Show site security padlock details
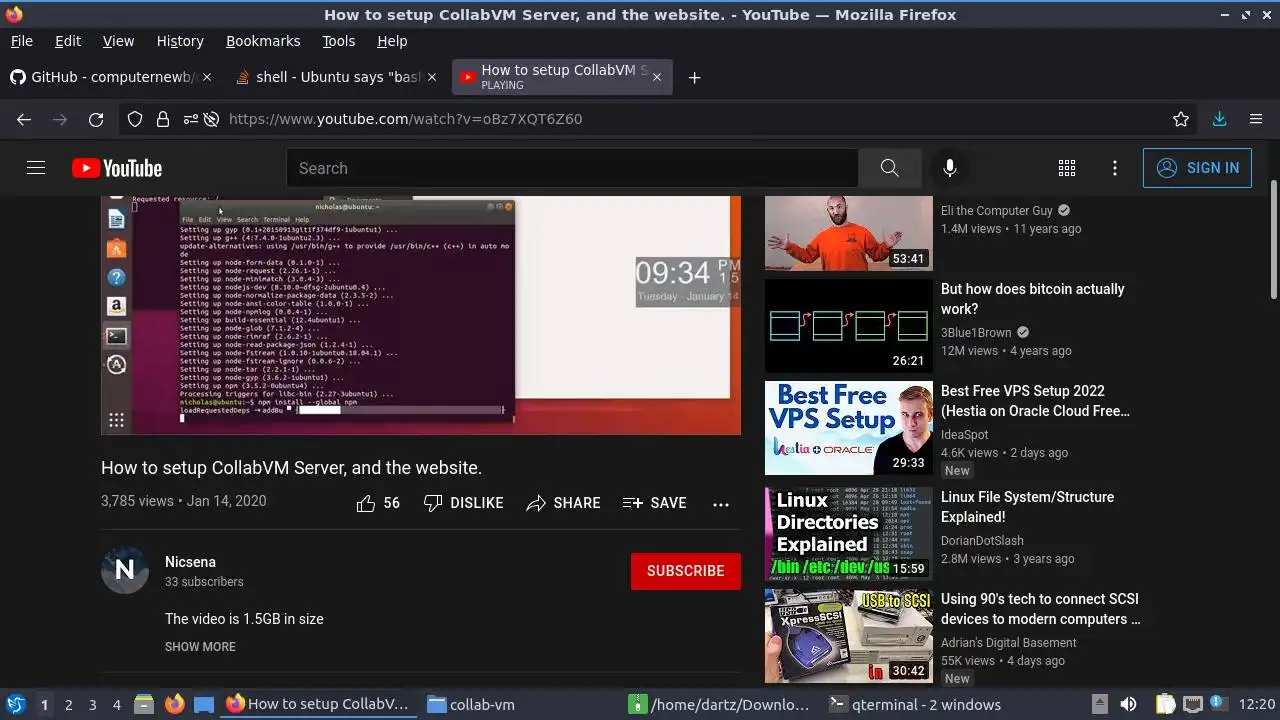The width and height of the screenshot is (1280, 720). tap(162, 119)
